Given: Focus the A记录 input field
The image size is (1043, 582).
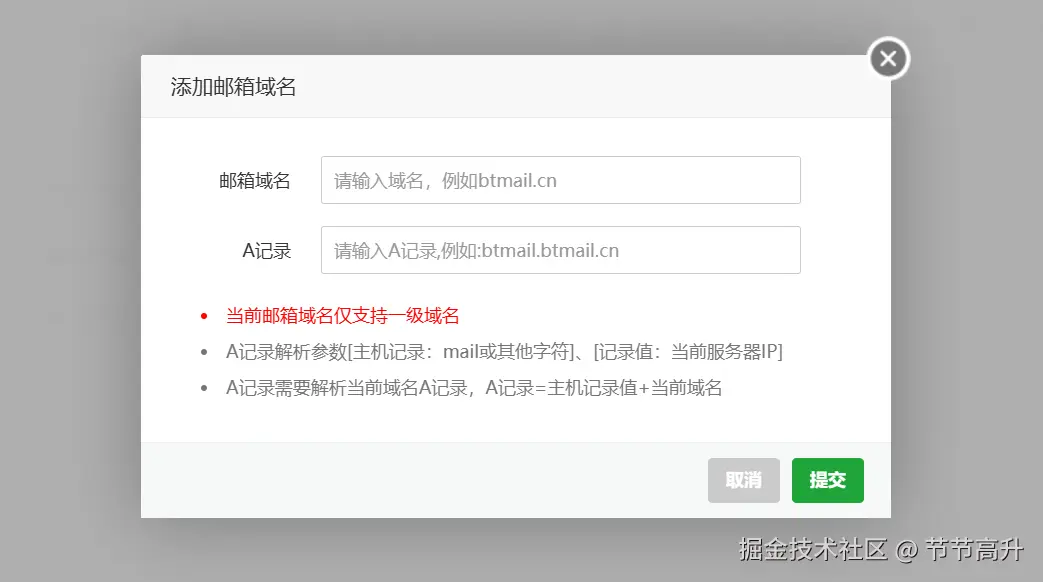Looking at the screenshot, I should [560, 250].
